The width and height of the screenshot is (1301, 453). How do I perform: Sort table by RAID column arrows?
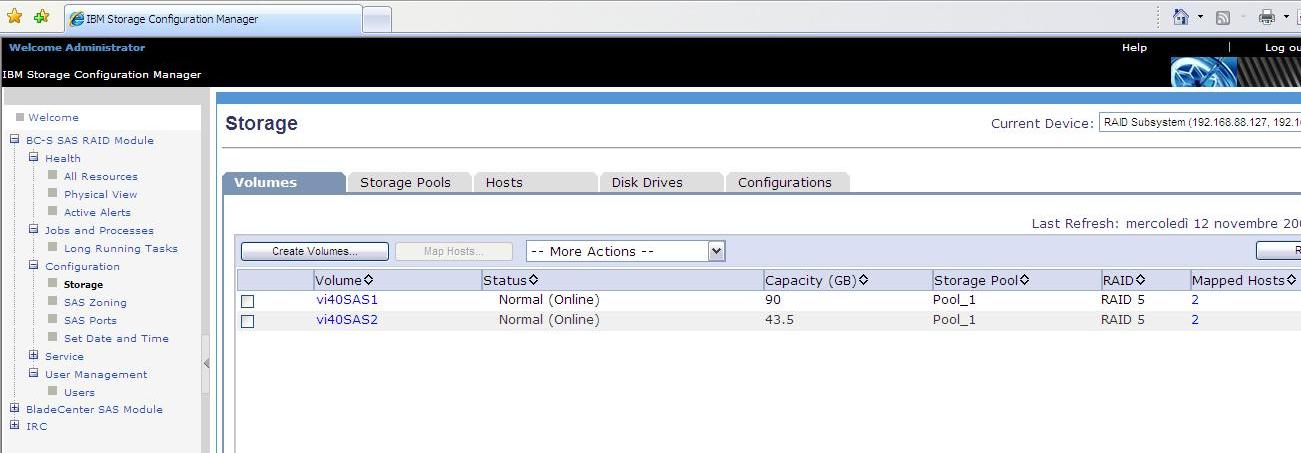coord(1141,280)
